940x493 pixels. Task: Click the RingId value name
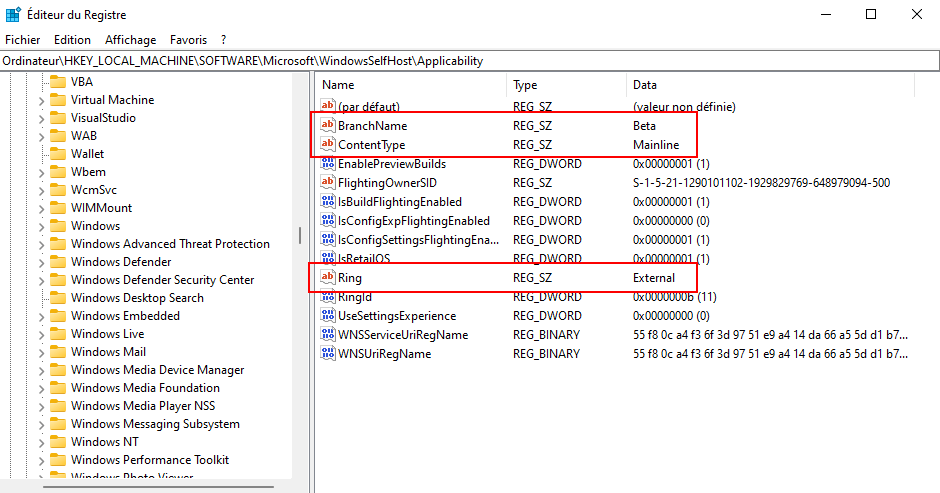click(355, 297)
